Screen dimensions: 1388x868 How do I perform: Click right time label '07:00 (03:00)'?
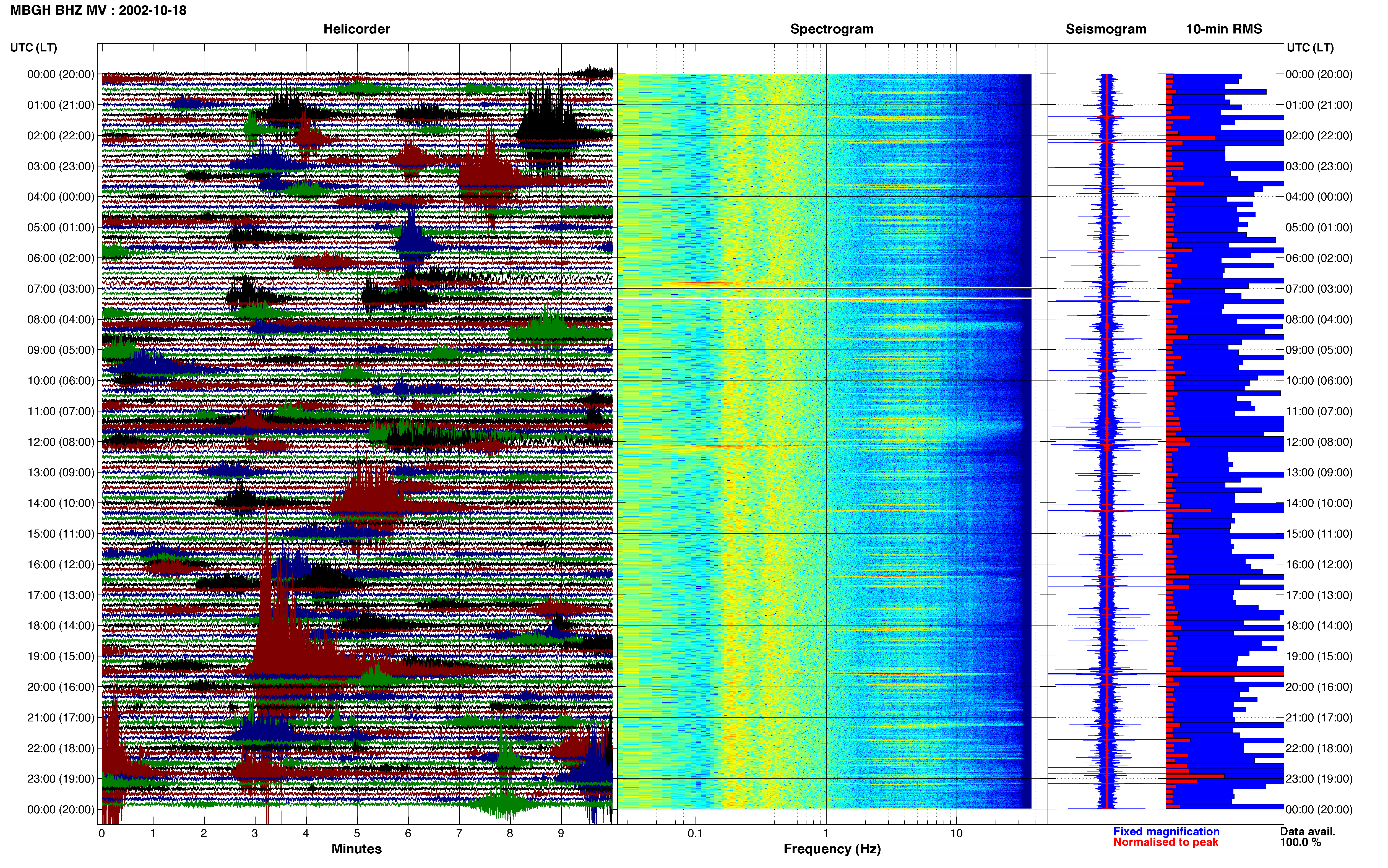pyautogui.click(x=1319, y=289)
